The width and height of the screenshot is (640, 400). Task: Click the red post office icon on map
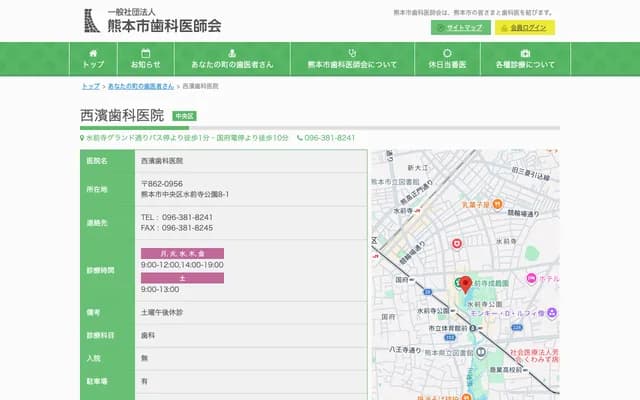(x=456, y=242)
